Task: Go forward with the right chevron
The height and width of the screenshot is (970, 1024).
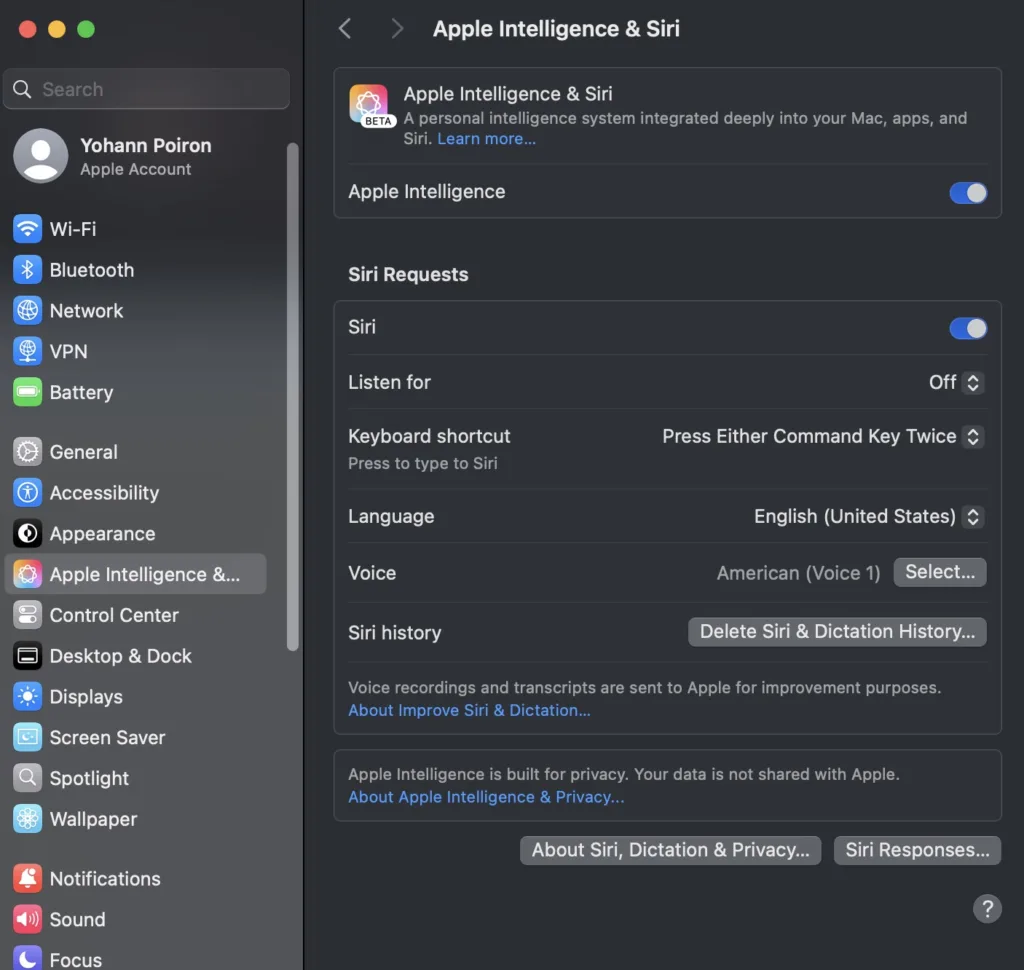Action: pos(396,29)
